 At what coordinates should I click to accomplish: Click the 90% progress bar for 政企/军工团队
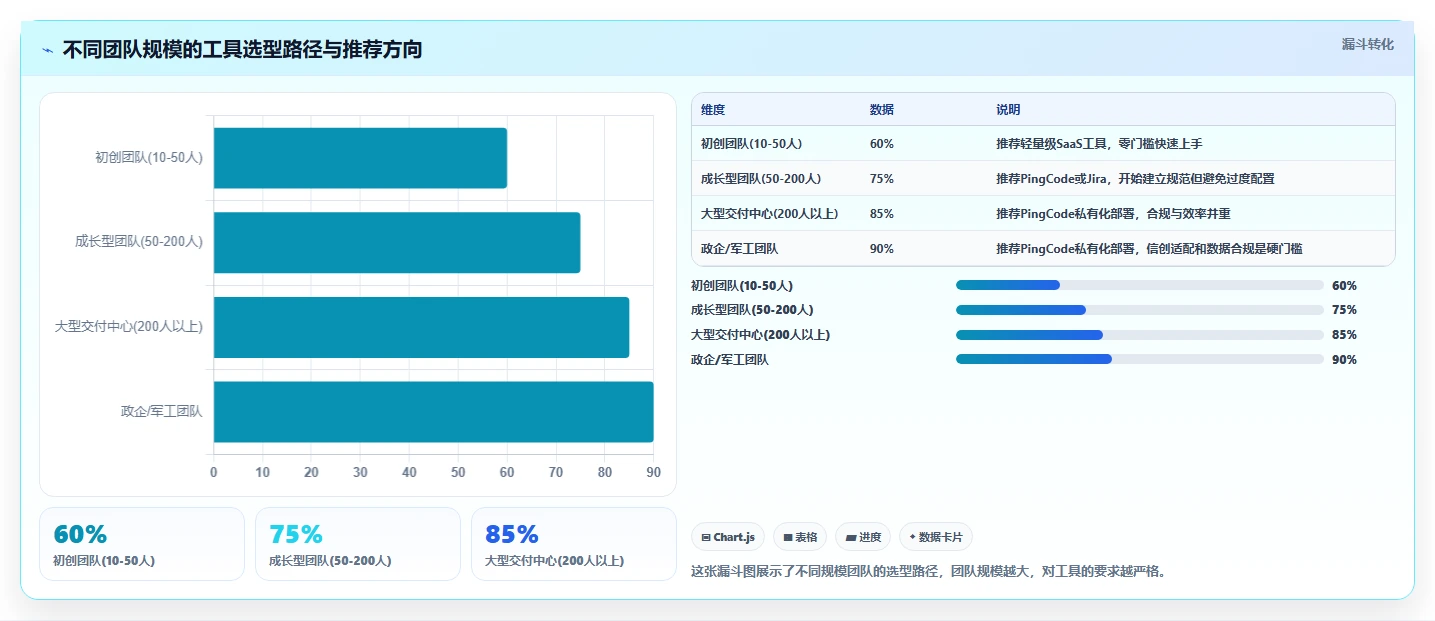click(1140, 360)
